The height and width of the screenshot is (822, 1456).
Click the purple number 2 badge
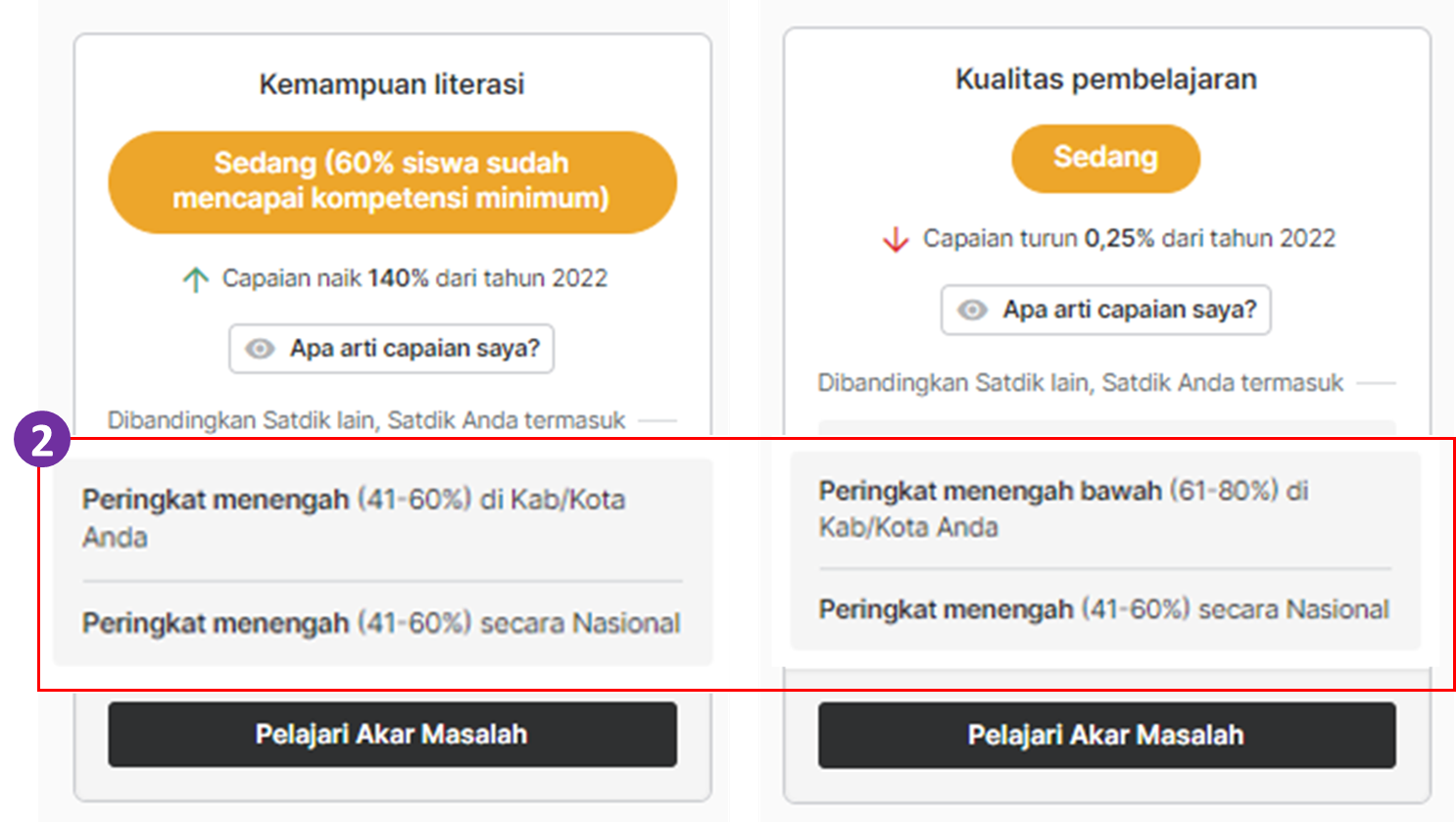click(x=41, y=440)
